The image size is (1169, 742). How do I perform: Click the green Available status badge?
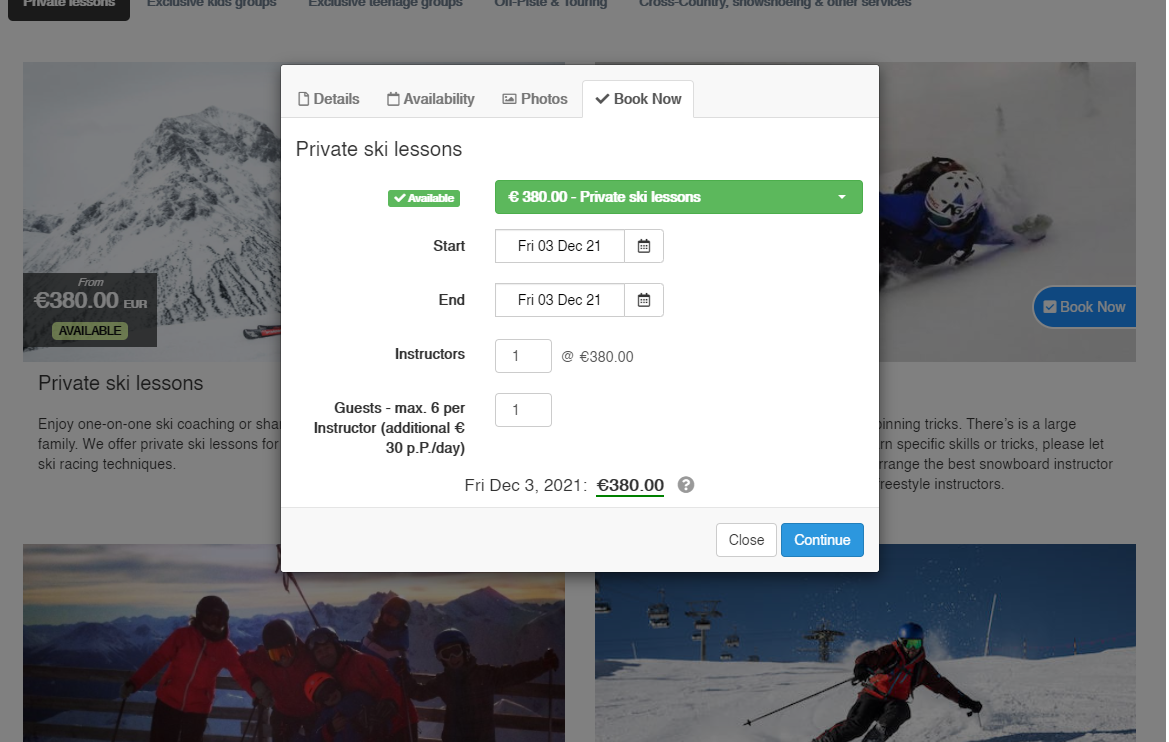pos(423,198)
